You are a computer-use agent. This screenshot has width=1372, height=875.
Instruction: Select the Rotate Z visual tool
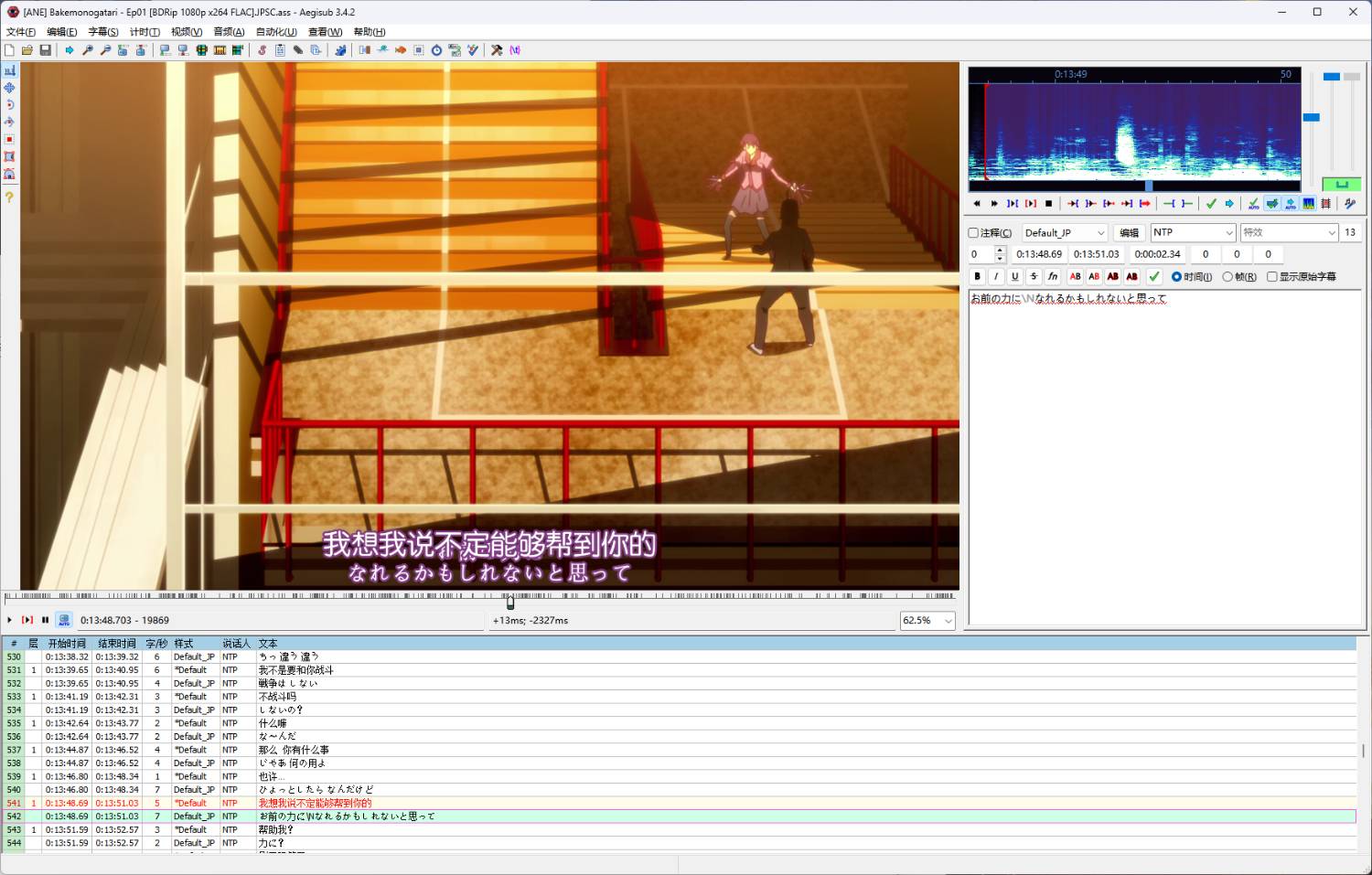tap(9, 105)
